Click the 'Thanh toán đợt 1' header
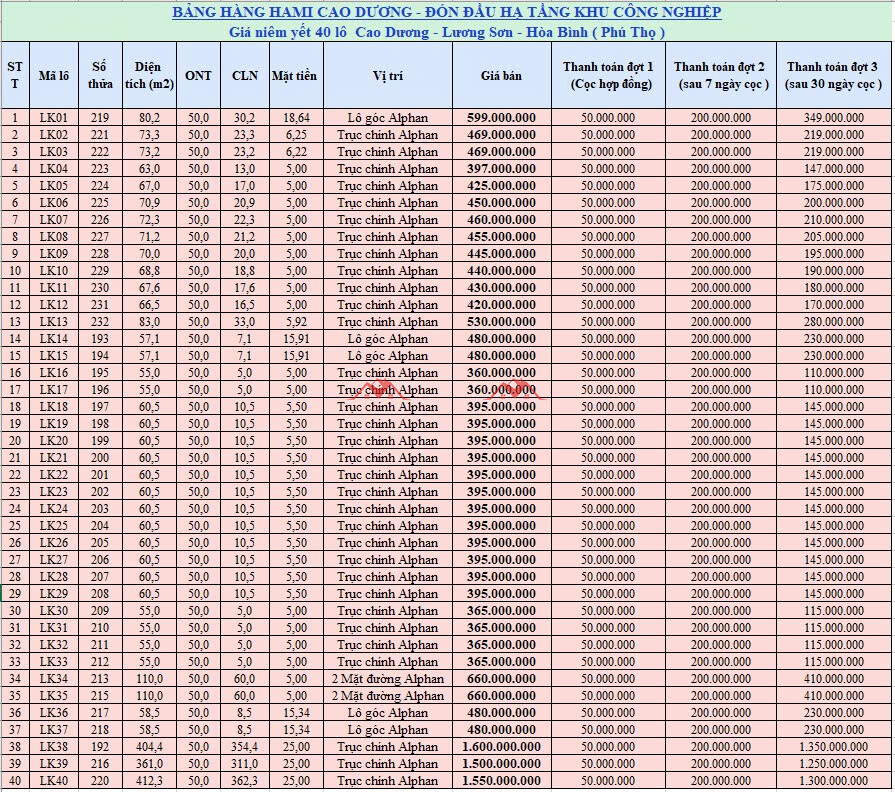The image size is (895, 792). click(607, 75)
